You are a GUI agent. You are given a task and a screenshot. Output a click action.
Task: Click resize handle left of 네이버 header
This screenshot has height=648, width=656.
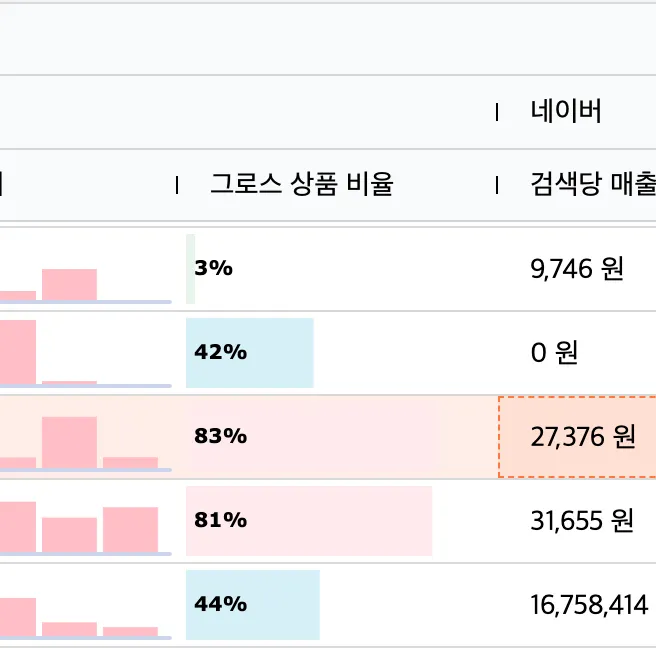pyautogui.click(x=497, y=112)
